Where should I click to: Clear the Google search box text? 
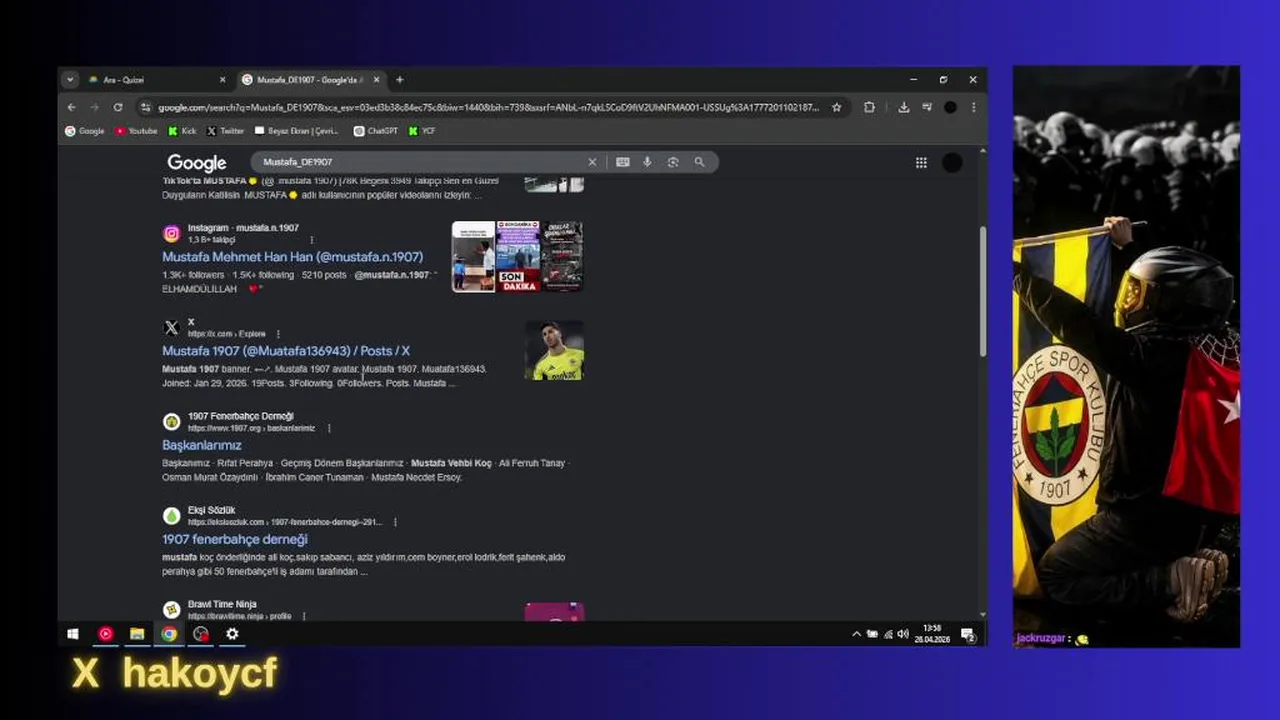(x=592, y=162)
